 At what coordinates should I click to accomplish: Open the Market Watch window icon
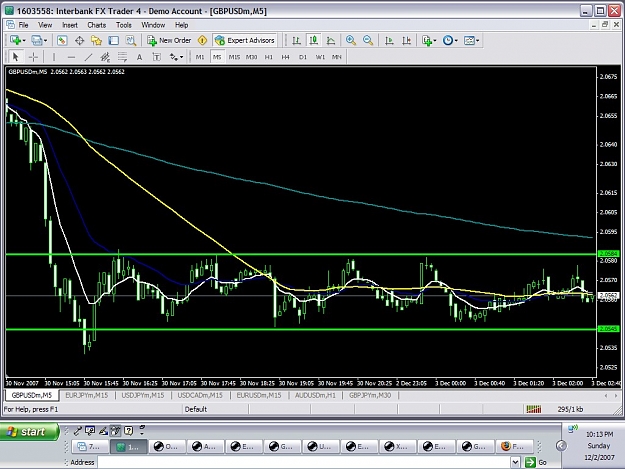(x=62, y=40)
